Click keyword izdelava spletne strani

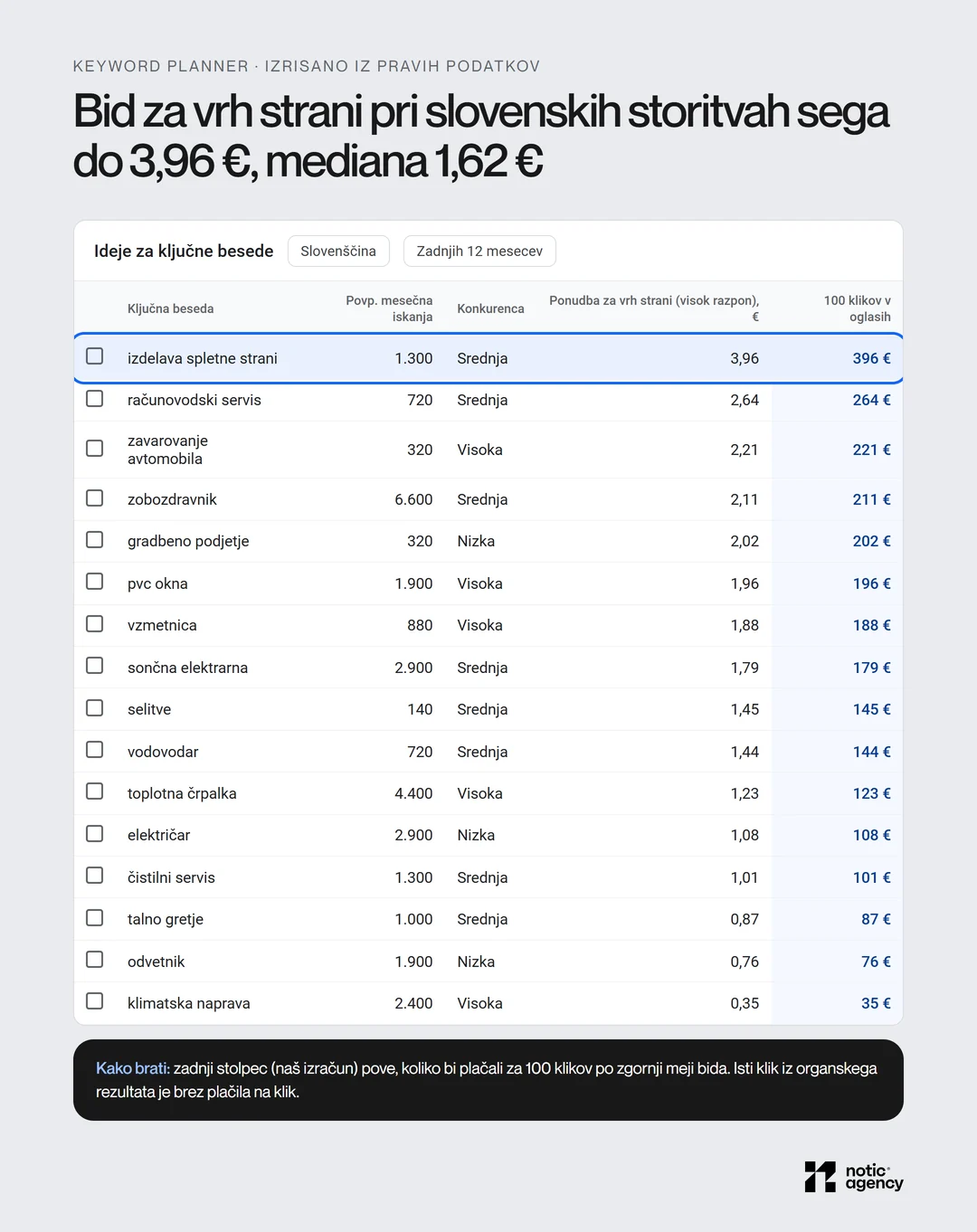point(203,358)
